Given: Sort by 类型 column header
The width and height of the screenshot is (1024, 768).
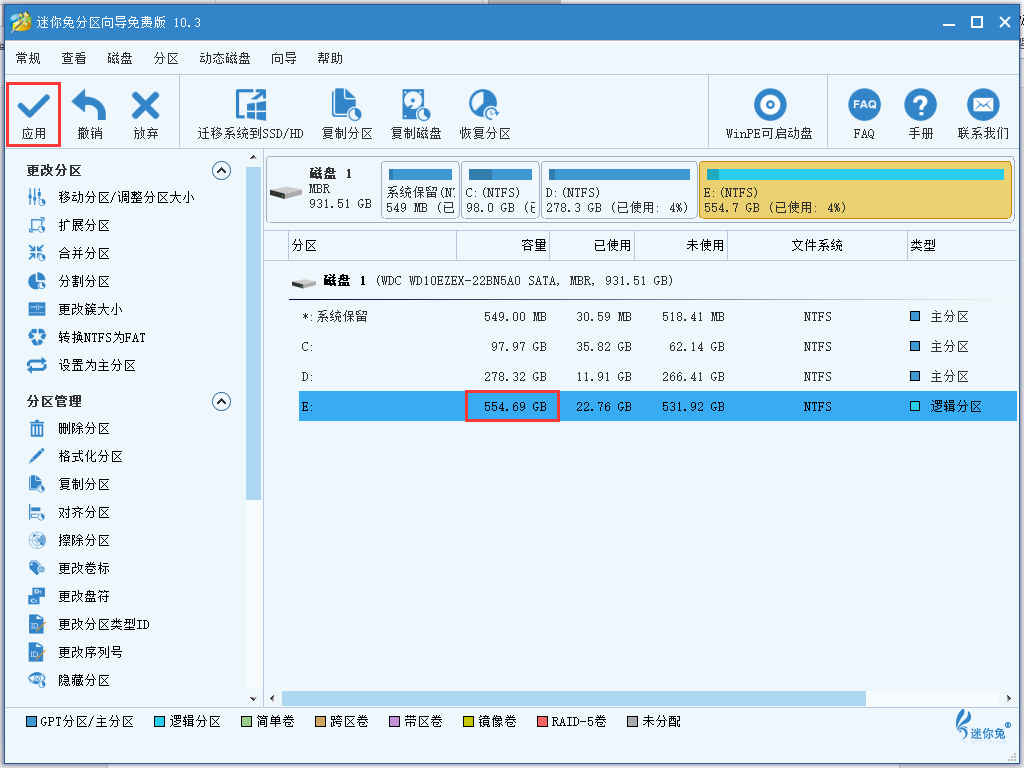Looking at the screenshot, I should click(962, 246).
